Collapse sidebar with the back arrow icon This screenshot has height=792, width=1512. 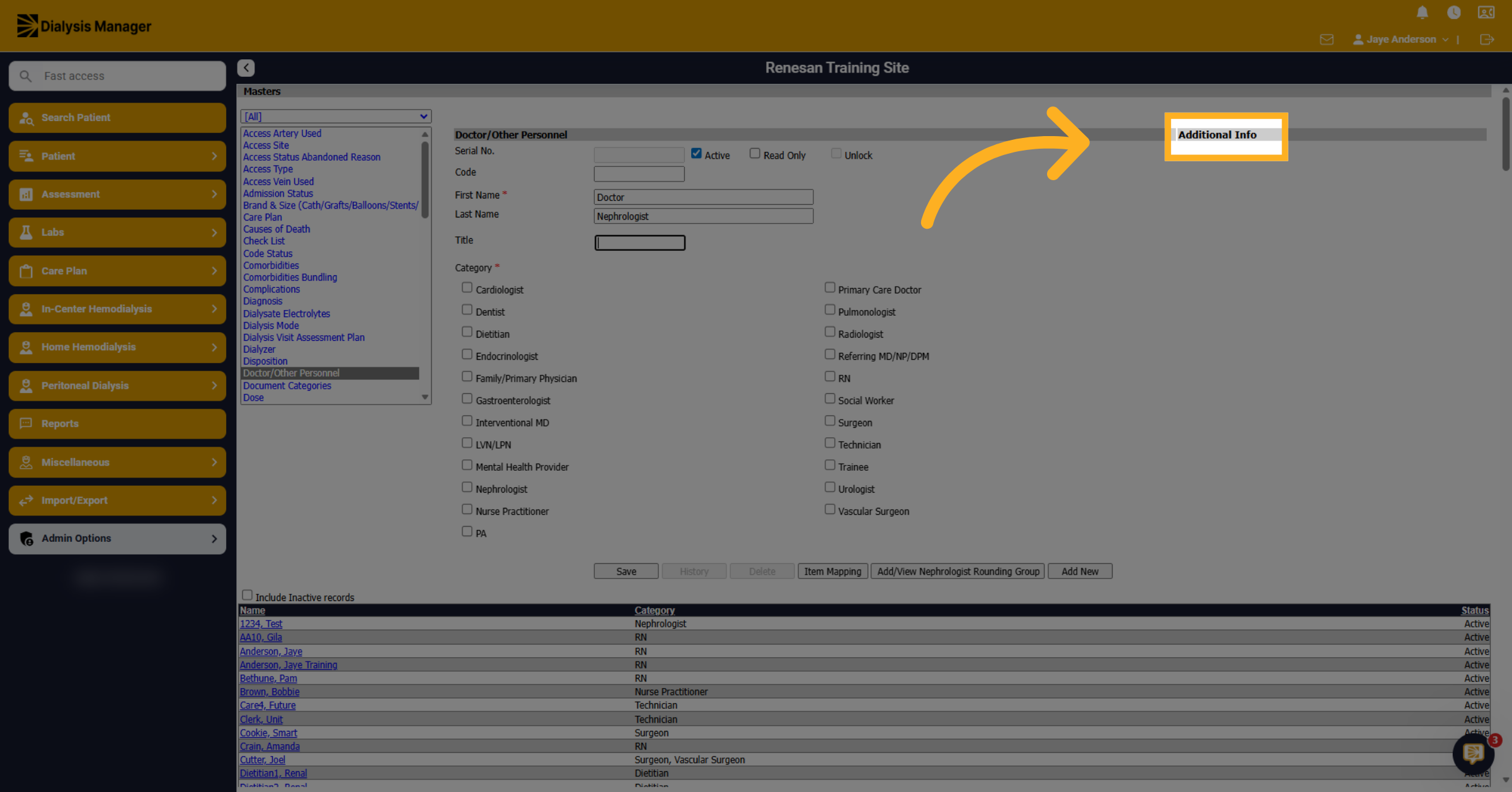[x=246, y=67]
